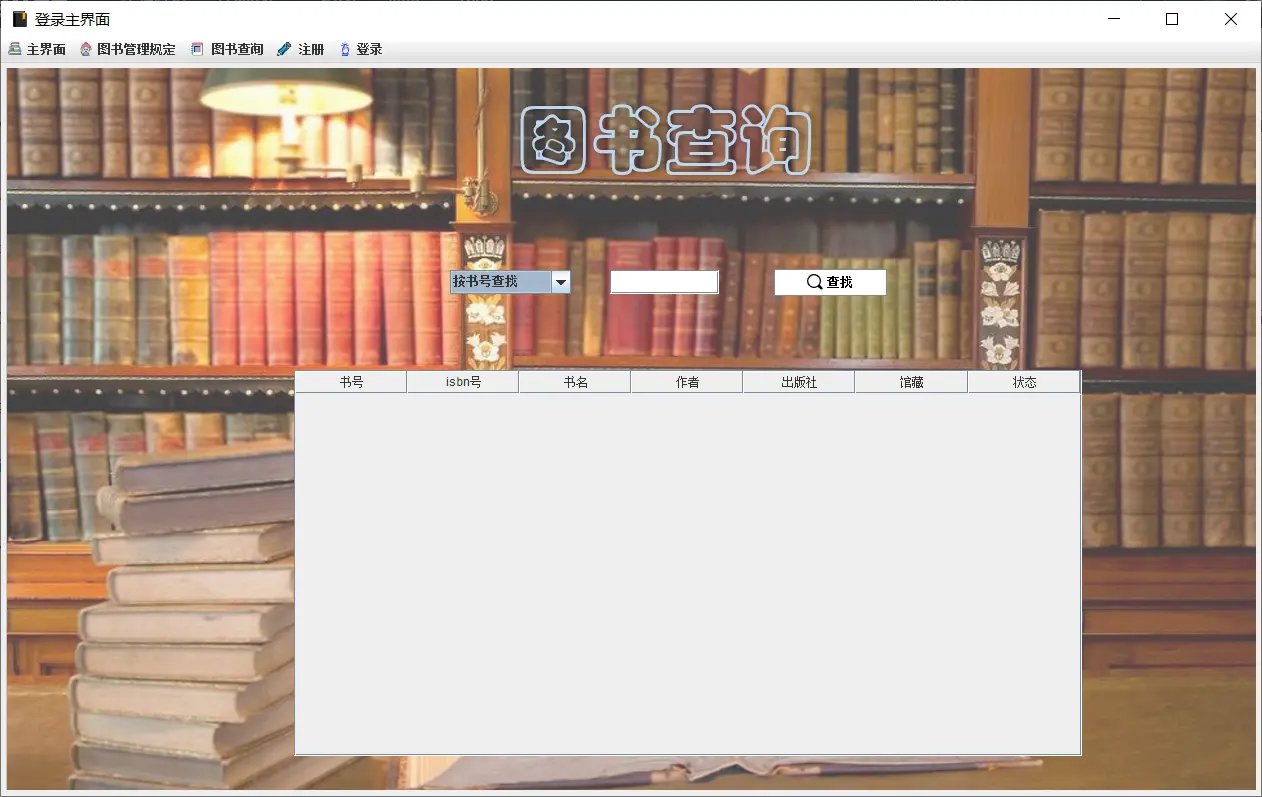The width and height of the screenshot is (1262, 797).
Task: Open the 按书号查找 search type dropdown
Action: [500, 281]
